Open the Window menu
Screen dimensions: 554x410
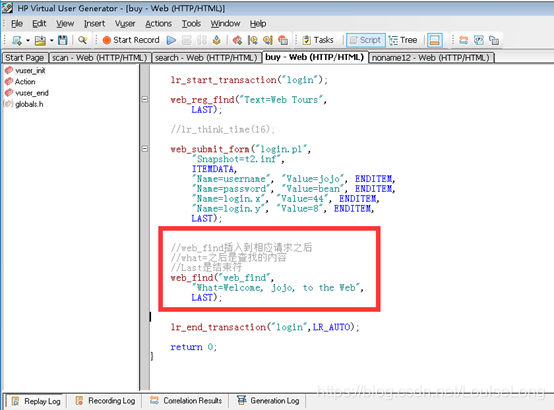225,24
